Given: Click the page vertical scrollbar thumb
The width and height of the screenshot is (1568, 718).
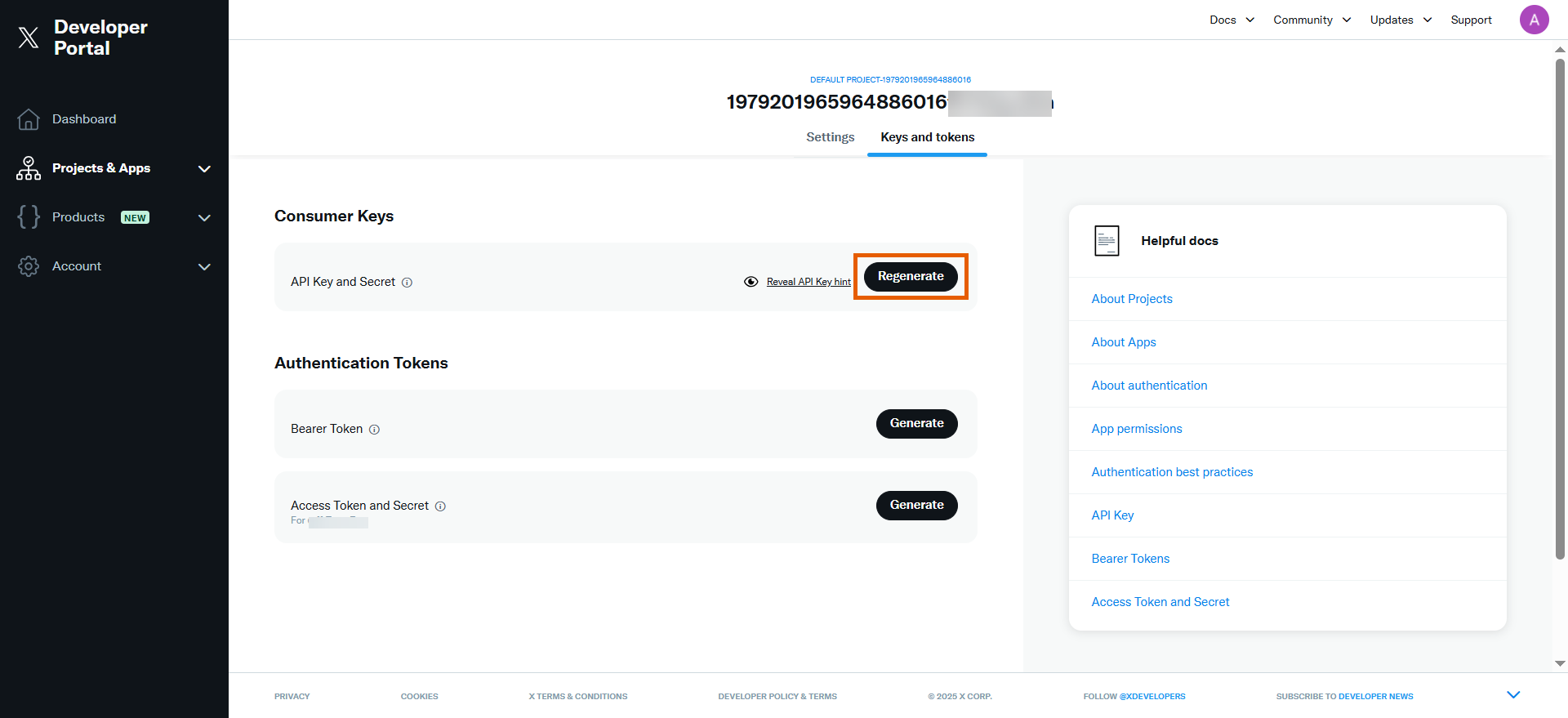Looking at the screenshot, I should click(1560, 309).
